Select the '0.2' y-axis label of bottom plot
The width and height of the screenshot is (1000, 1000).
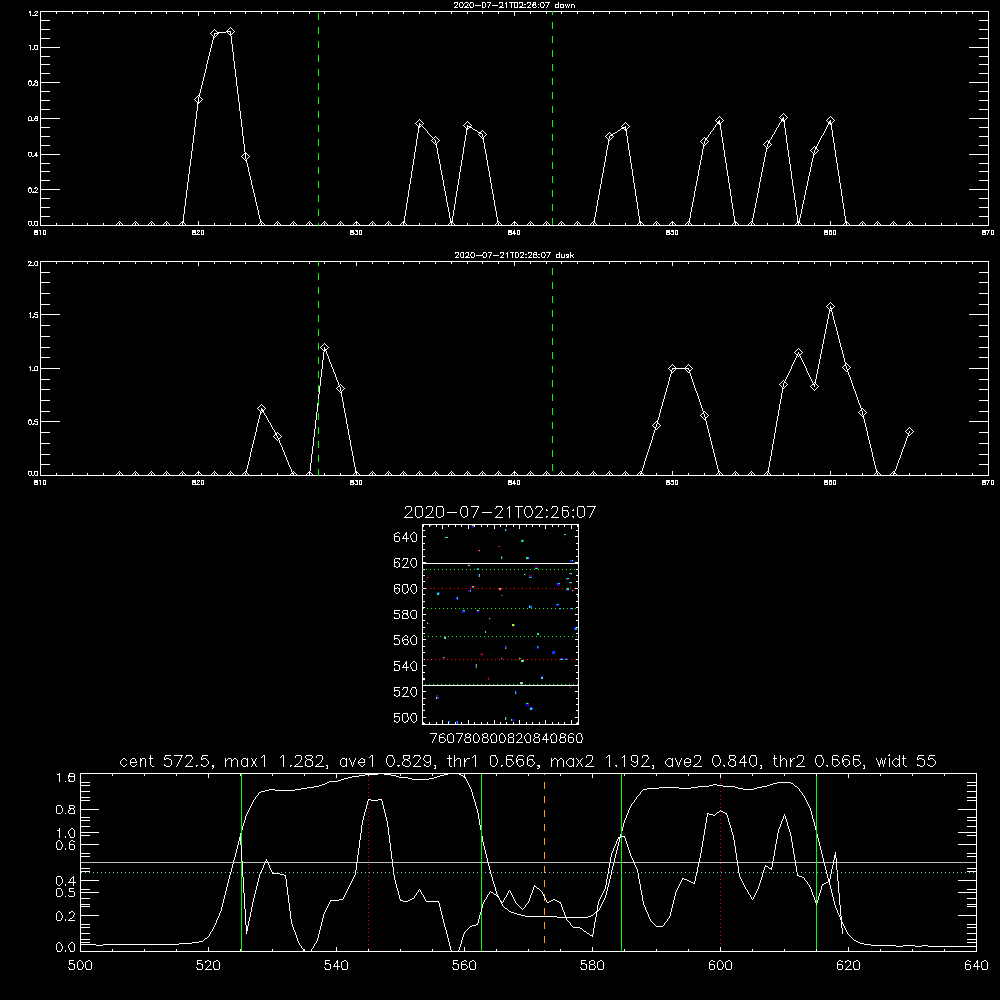click(x=66, y=916)
